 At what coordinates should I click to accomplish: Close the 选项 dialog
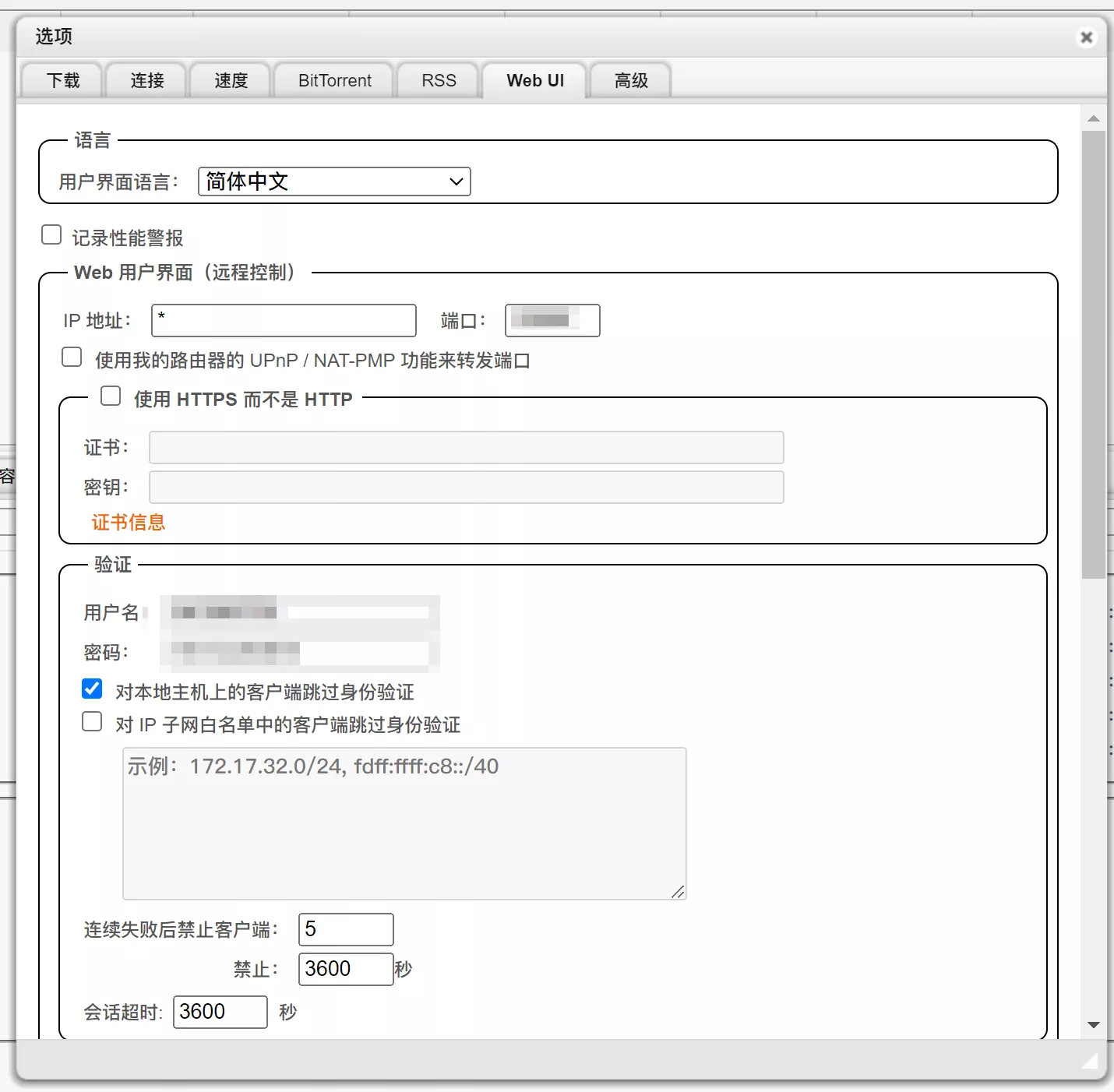1087,37
